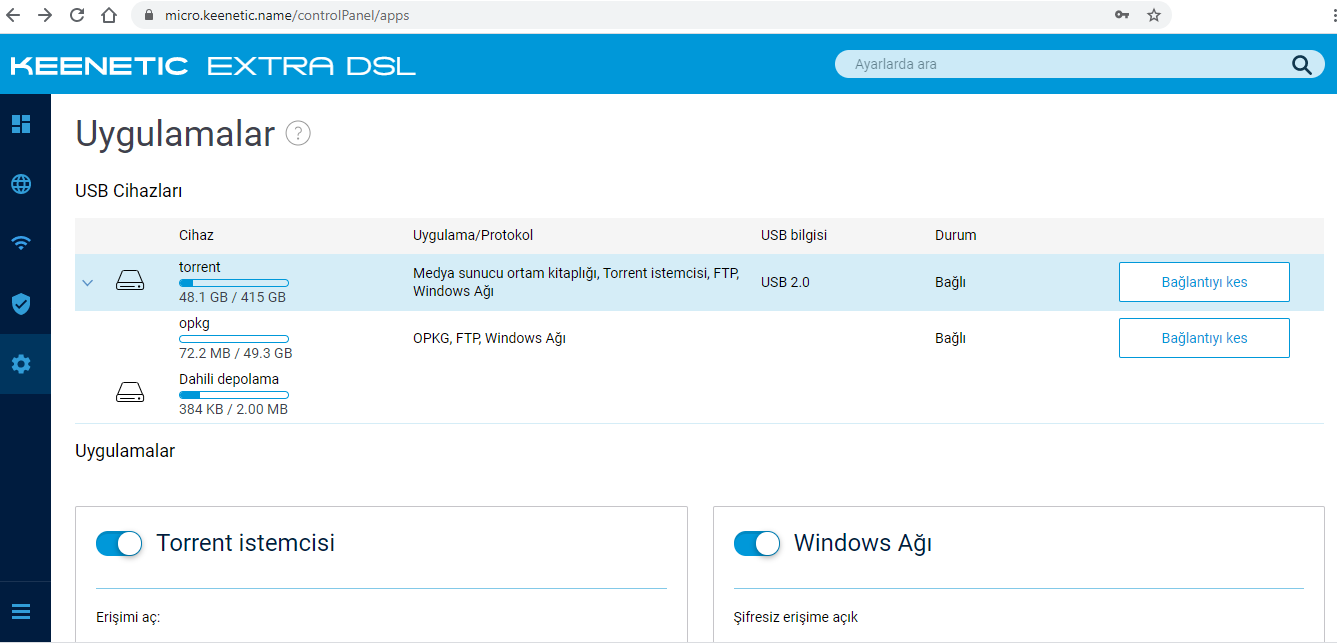
Task: Go forward in browser history
Action: point(45,15)
